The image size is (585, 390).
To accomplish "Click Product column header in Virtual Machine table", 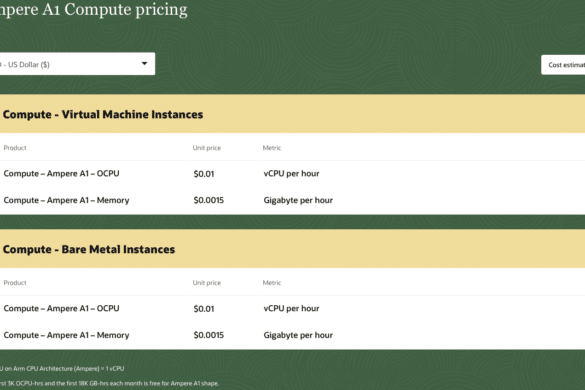I will pos(15,148).
